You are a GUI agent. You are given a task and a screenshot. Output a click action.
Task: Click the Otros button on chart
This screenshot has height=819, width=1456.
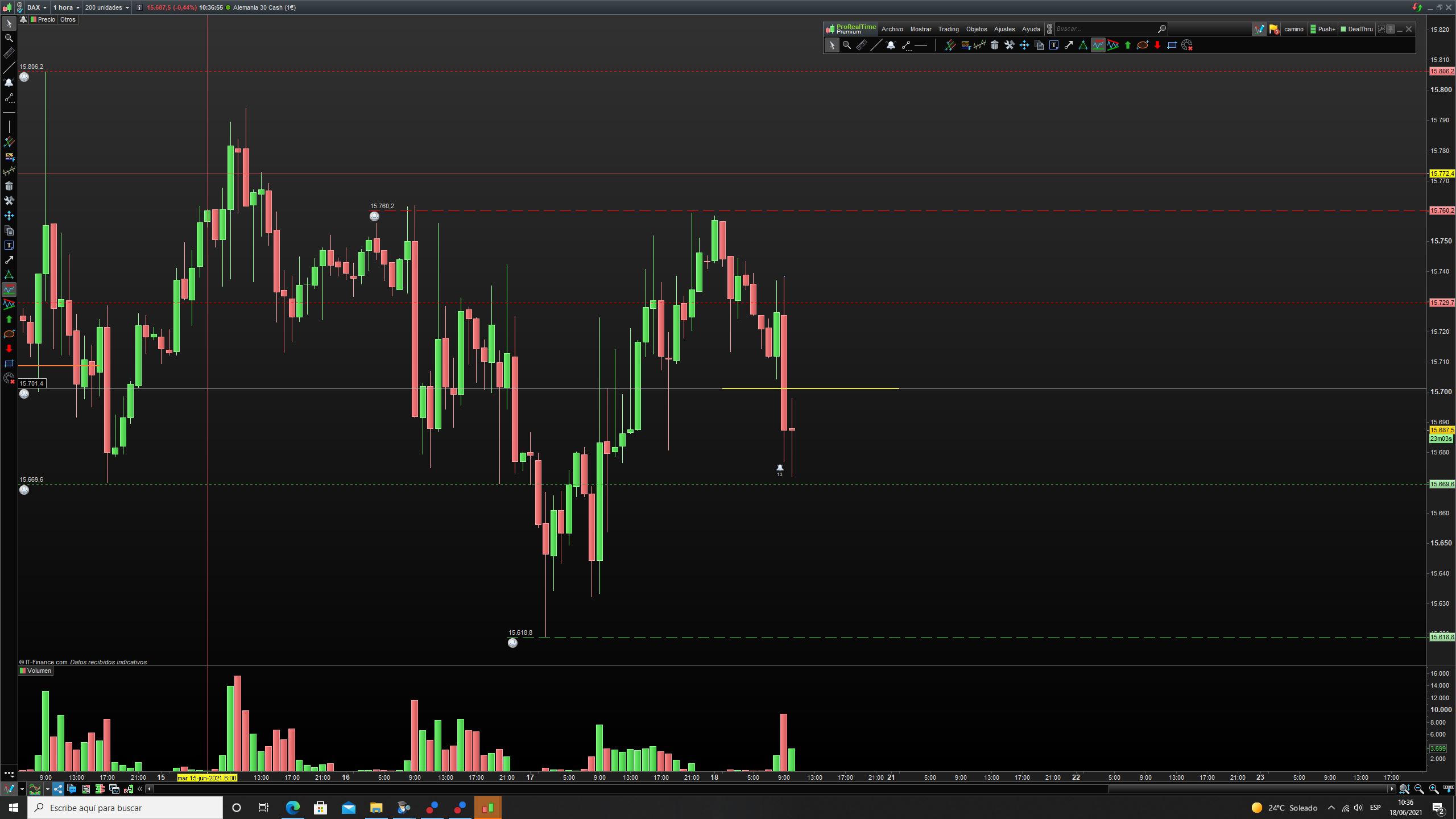click(68, 19)
